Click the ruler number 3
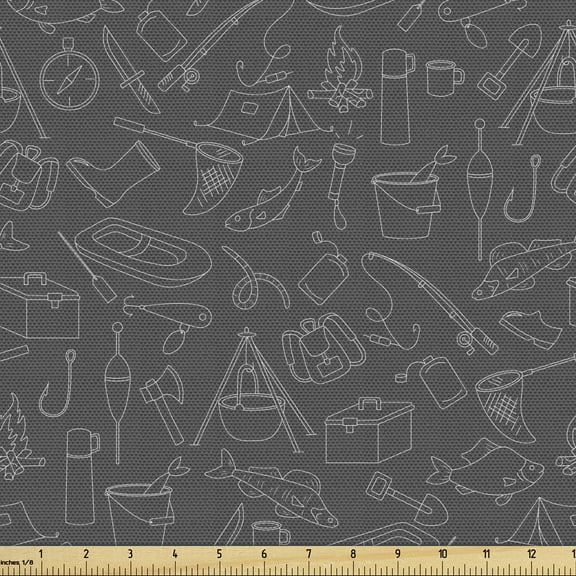This screenshot has width=576, height=576. click(130, 554)
